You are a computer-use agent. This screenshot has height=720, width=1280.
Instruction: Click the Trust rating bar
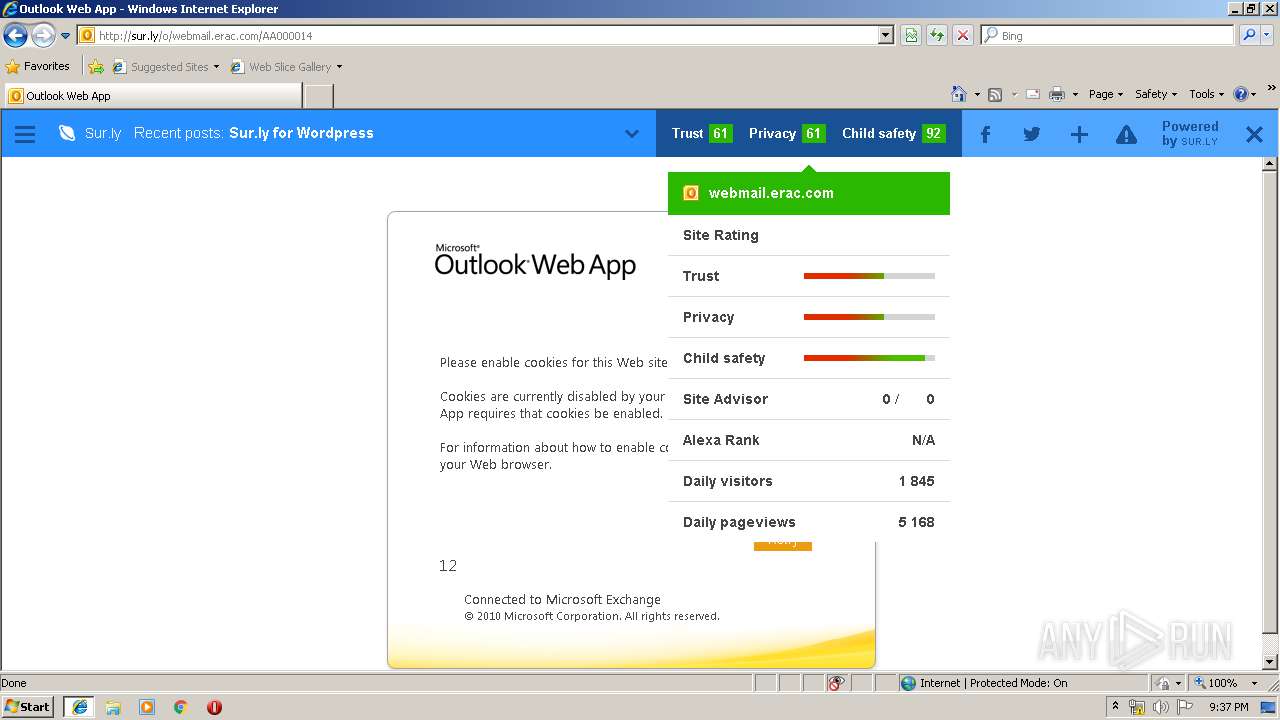869,276
